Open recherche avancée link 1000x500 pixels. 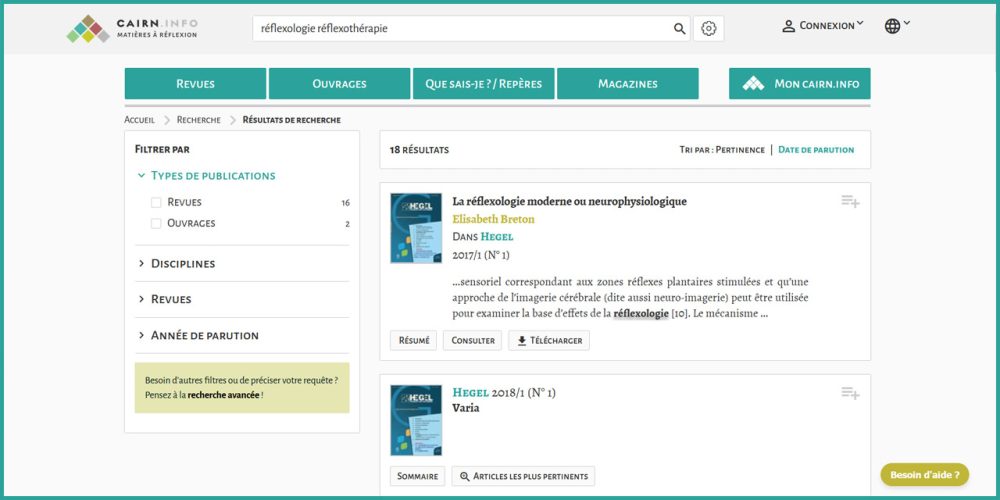click(223, 395)
